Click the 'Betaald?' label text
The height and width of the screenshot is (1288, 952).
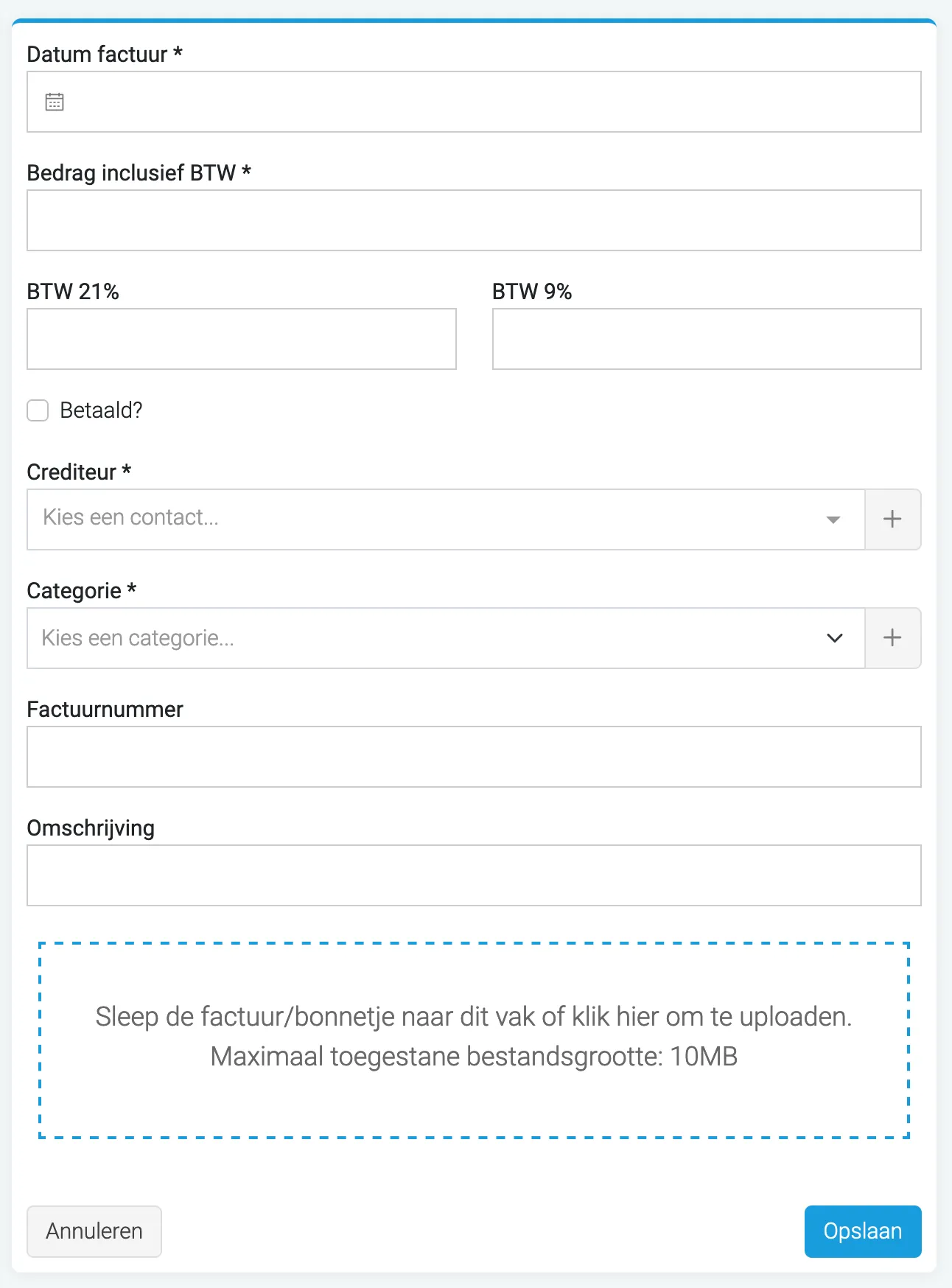tap(101, 410)
